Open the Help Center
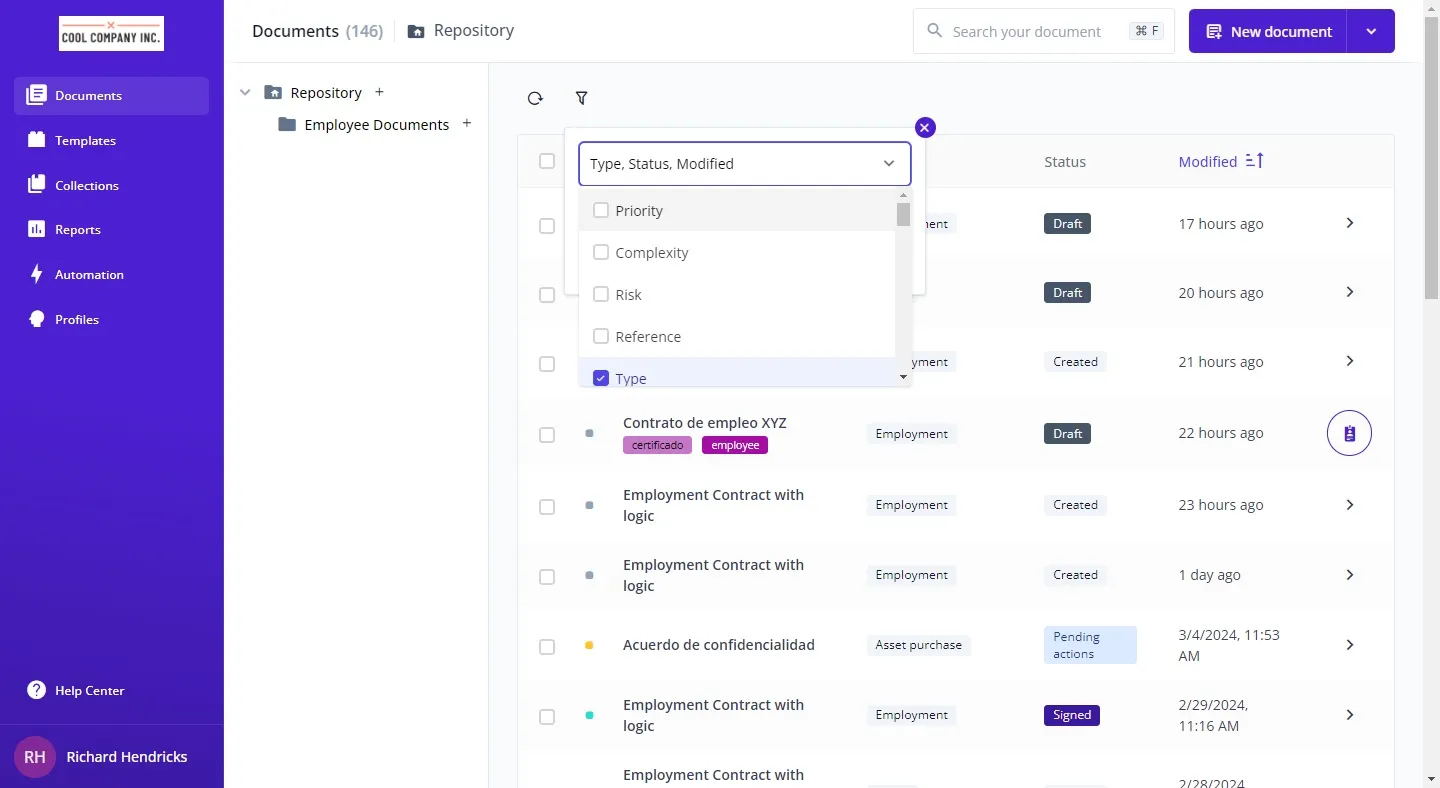This screenshot has height=788, width=1440. [x=89, y=691]
